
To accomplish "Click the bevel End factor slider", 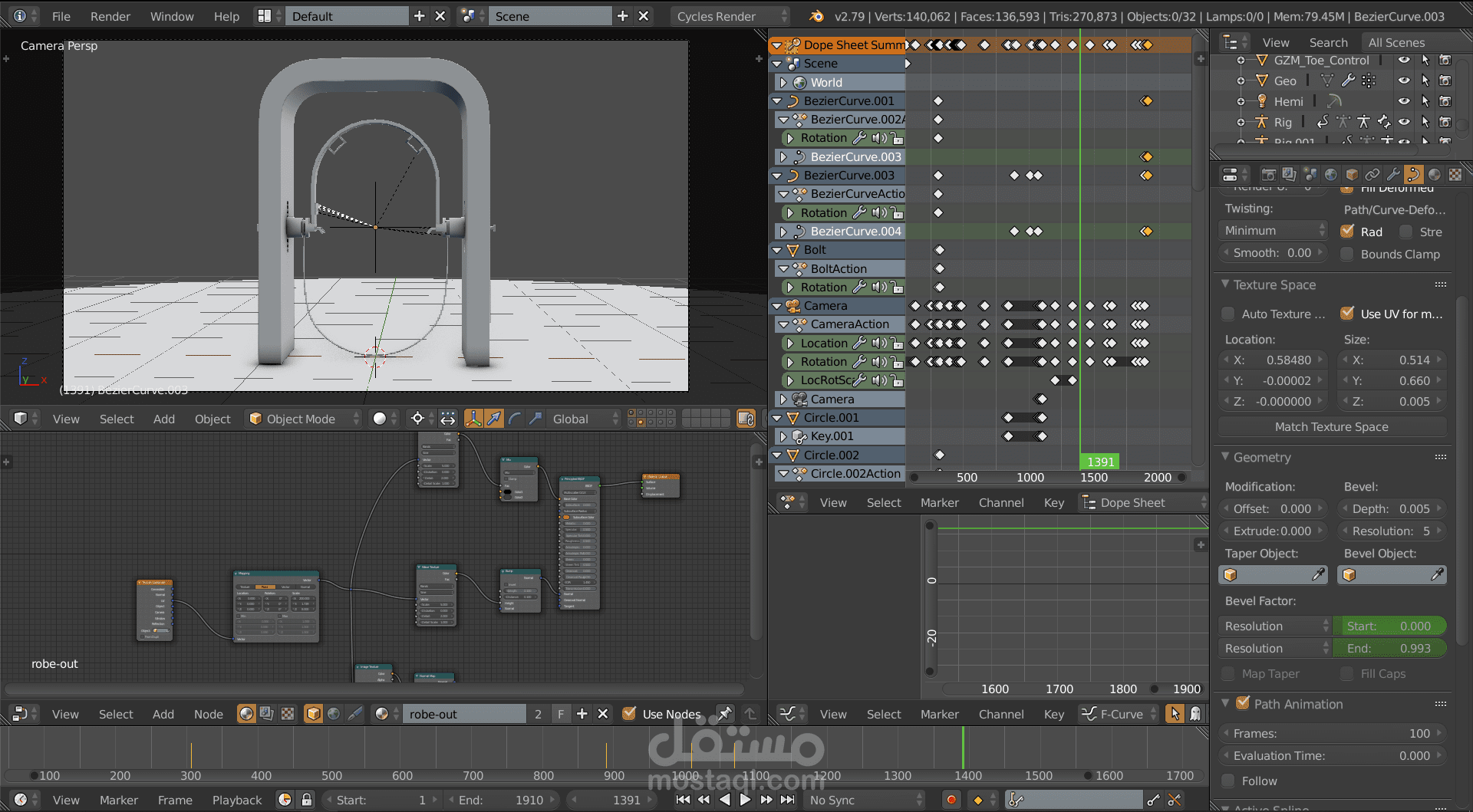I will click(1389, 648).
